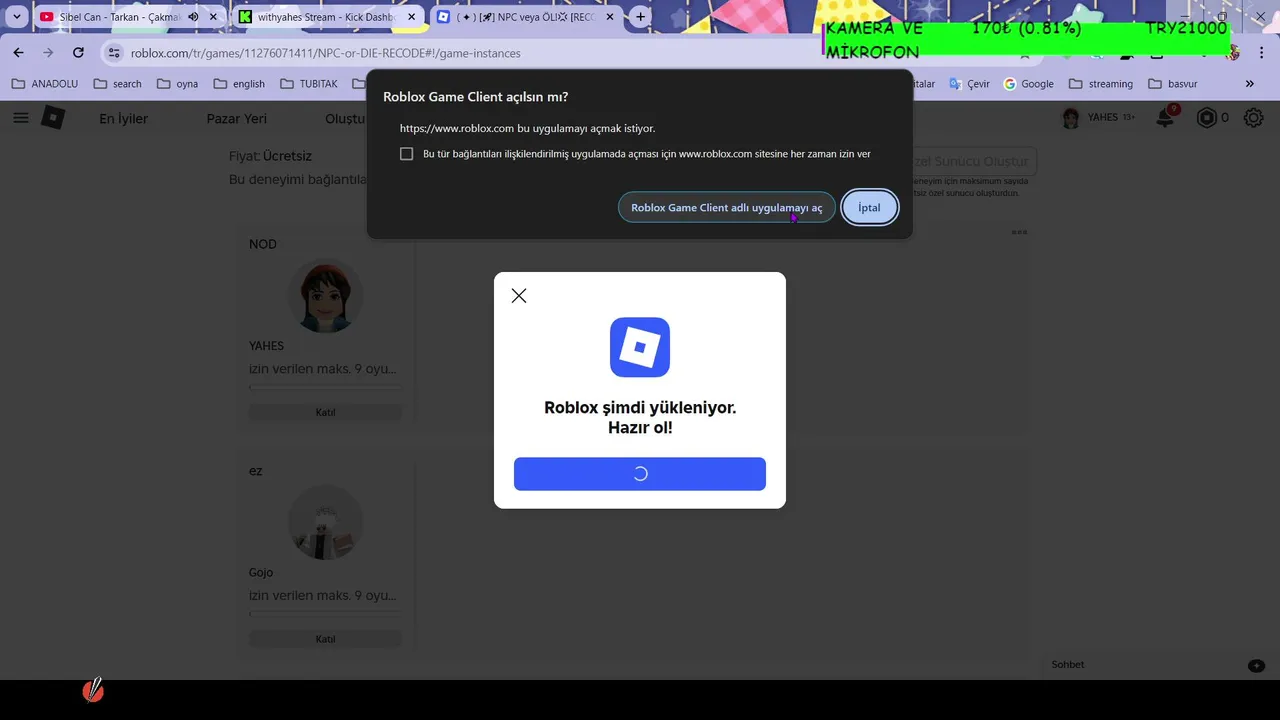
Task: Close the Kick Dashboard tab
Action: point(411,17)
